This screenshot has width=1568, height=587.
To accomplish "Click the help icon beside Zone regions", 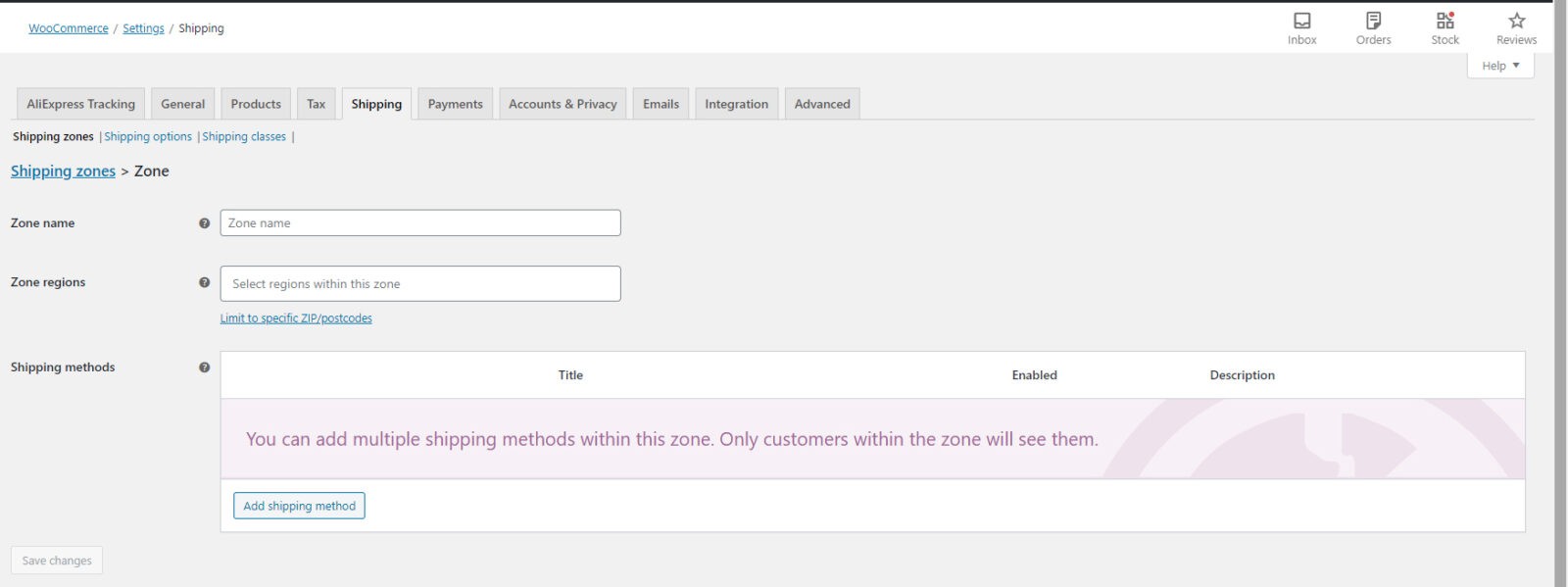I will click(204, 282).
